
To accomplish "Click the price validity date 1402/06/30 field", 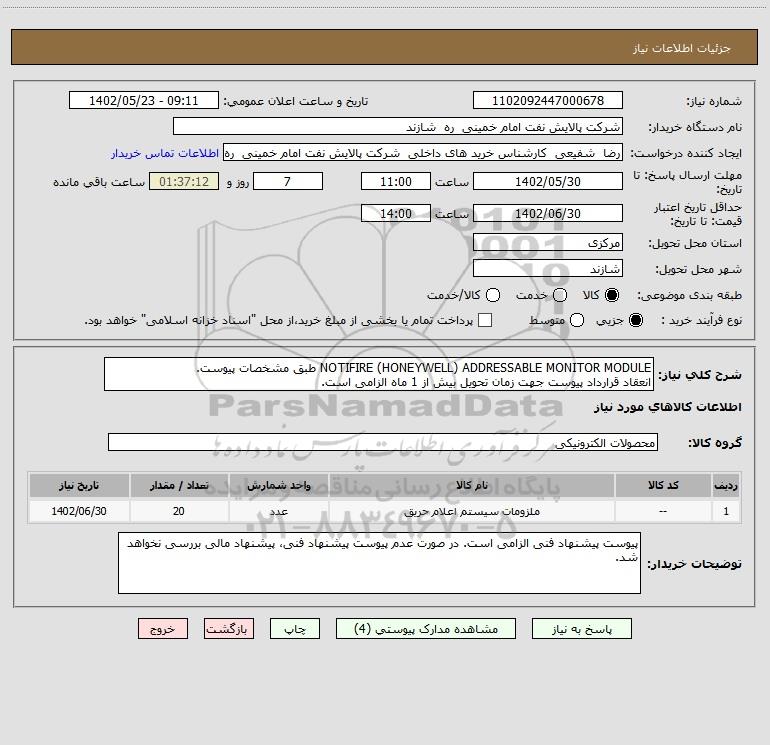I will [548, 214].
